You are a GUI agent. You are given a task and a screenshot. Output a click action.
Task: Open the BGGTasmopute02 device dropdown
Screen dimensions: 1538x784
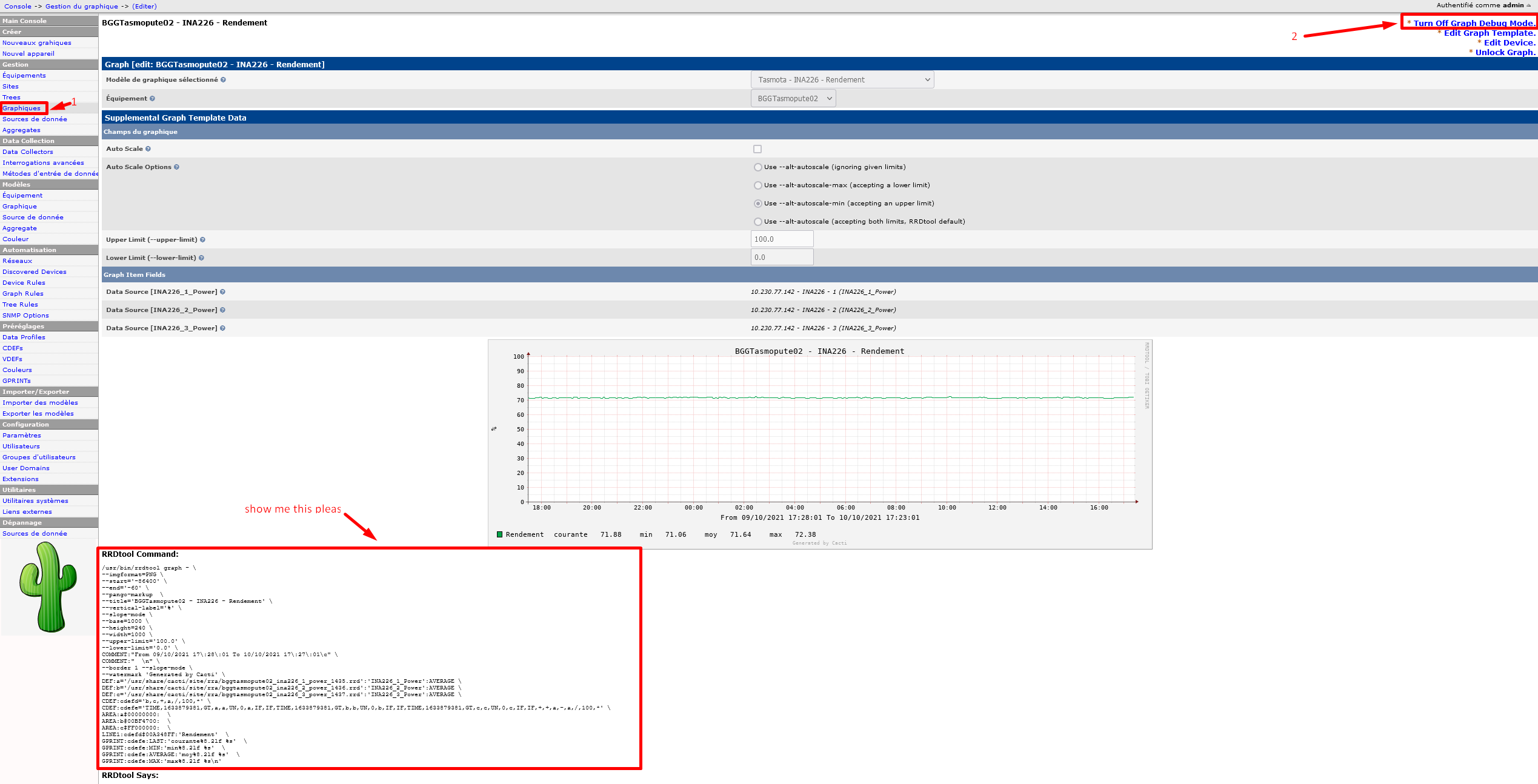pos(793,99)
